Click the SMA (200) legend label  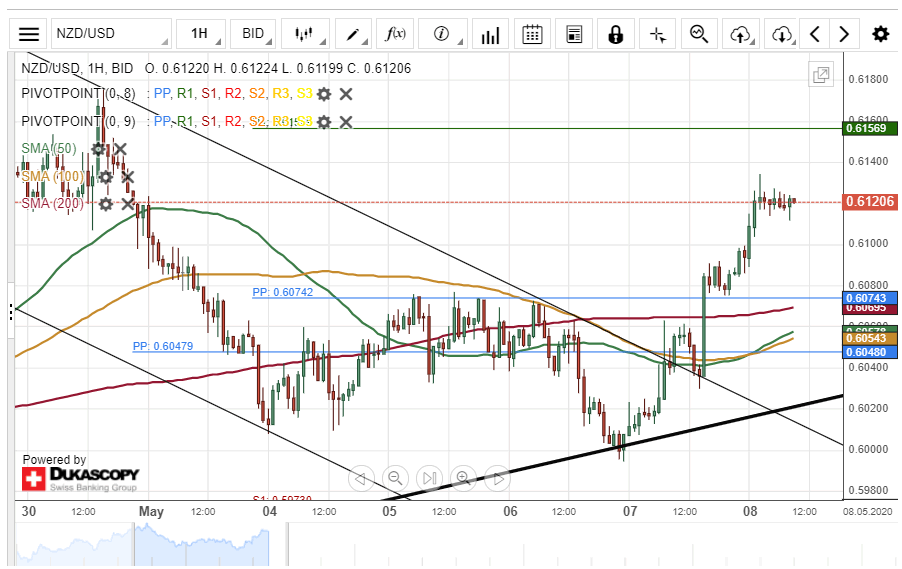click(52, 204)
